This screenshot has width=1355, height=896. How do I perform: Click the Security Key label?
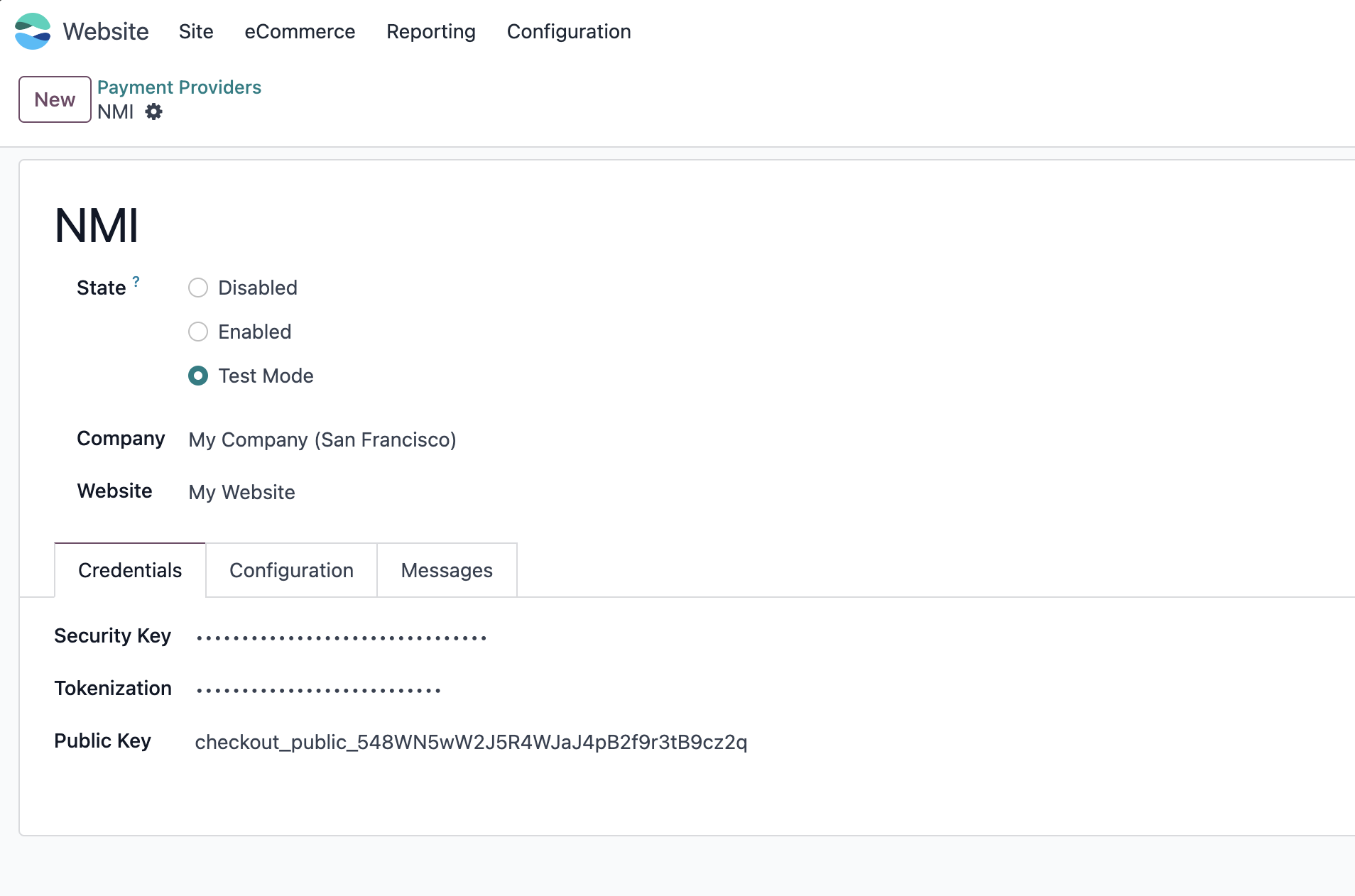click(x=112, y=635)
